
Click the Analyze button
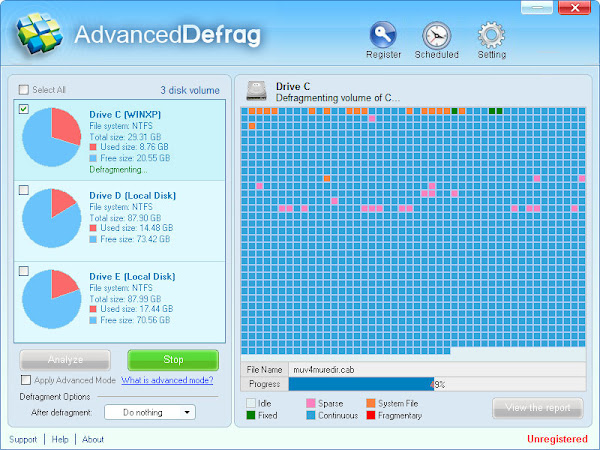tap(65, 360)
